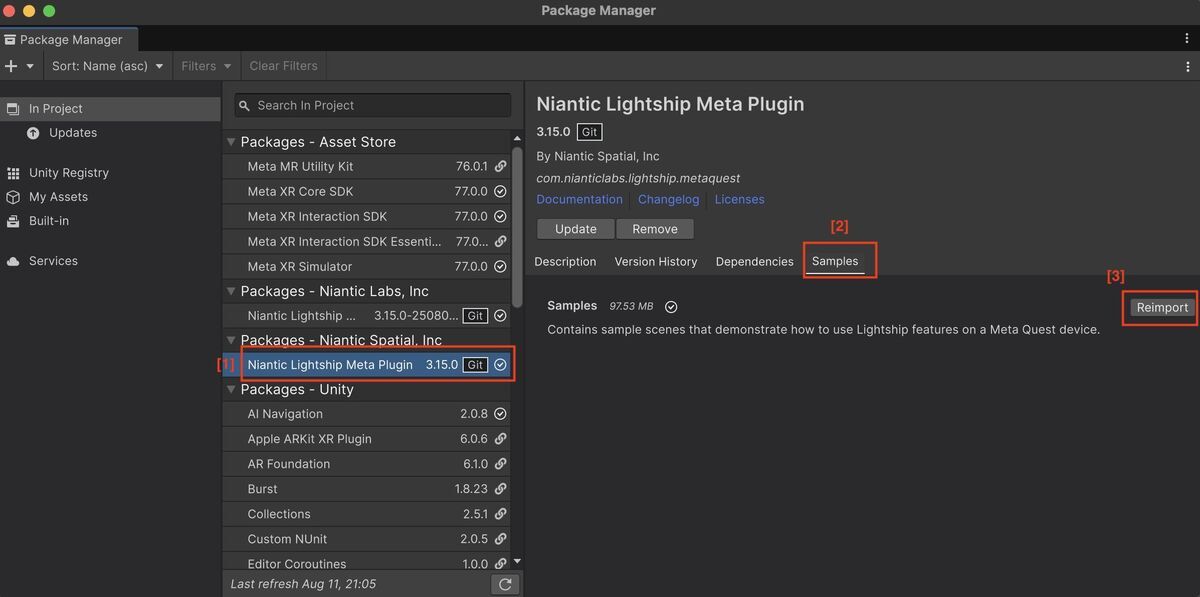Collapse Packages - Niantic Labs, Inc group

[x=231, y=291]
